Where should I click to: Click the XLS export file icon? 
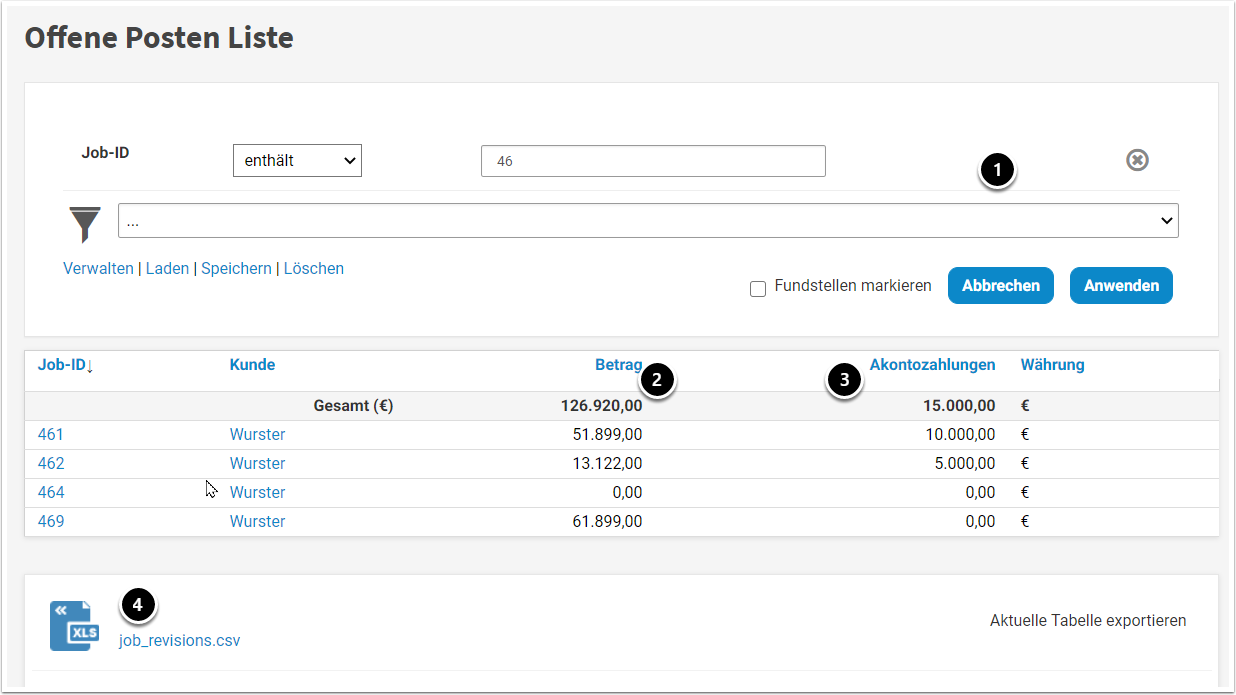coord(74,626)
